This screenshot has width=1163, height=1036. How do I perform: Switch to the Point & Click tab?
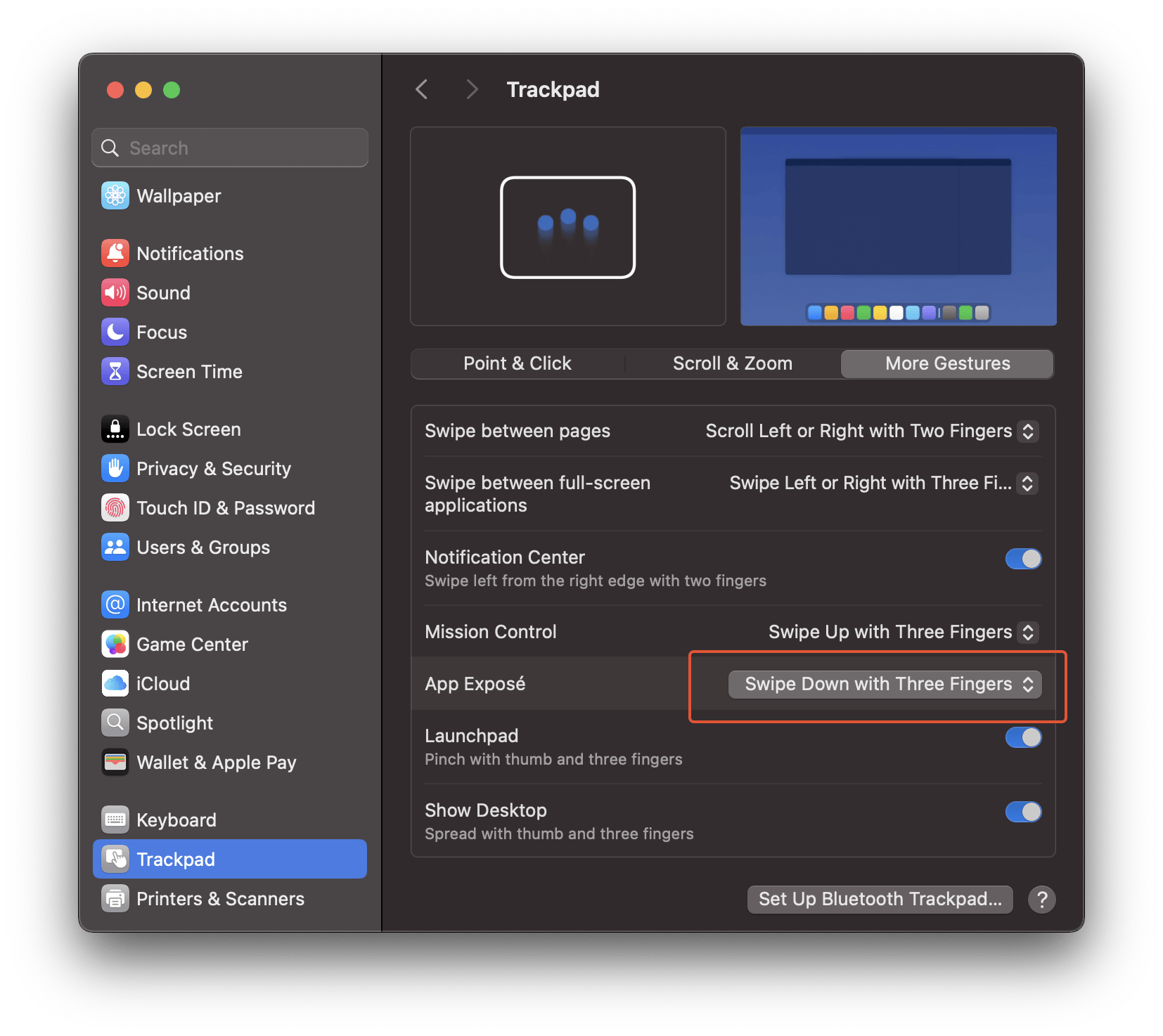517,363
